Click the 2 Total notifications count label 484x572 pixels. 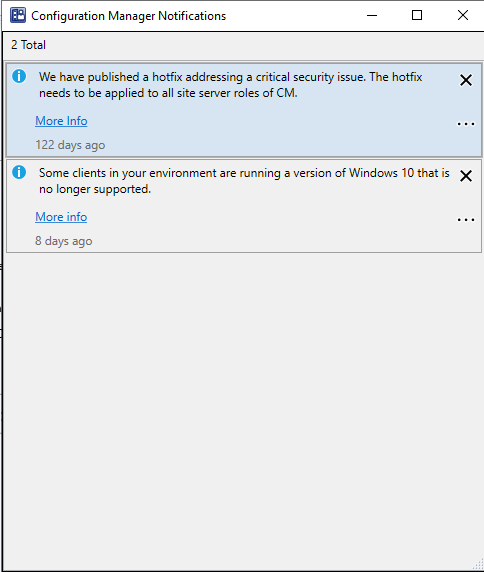pos(28,45)
